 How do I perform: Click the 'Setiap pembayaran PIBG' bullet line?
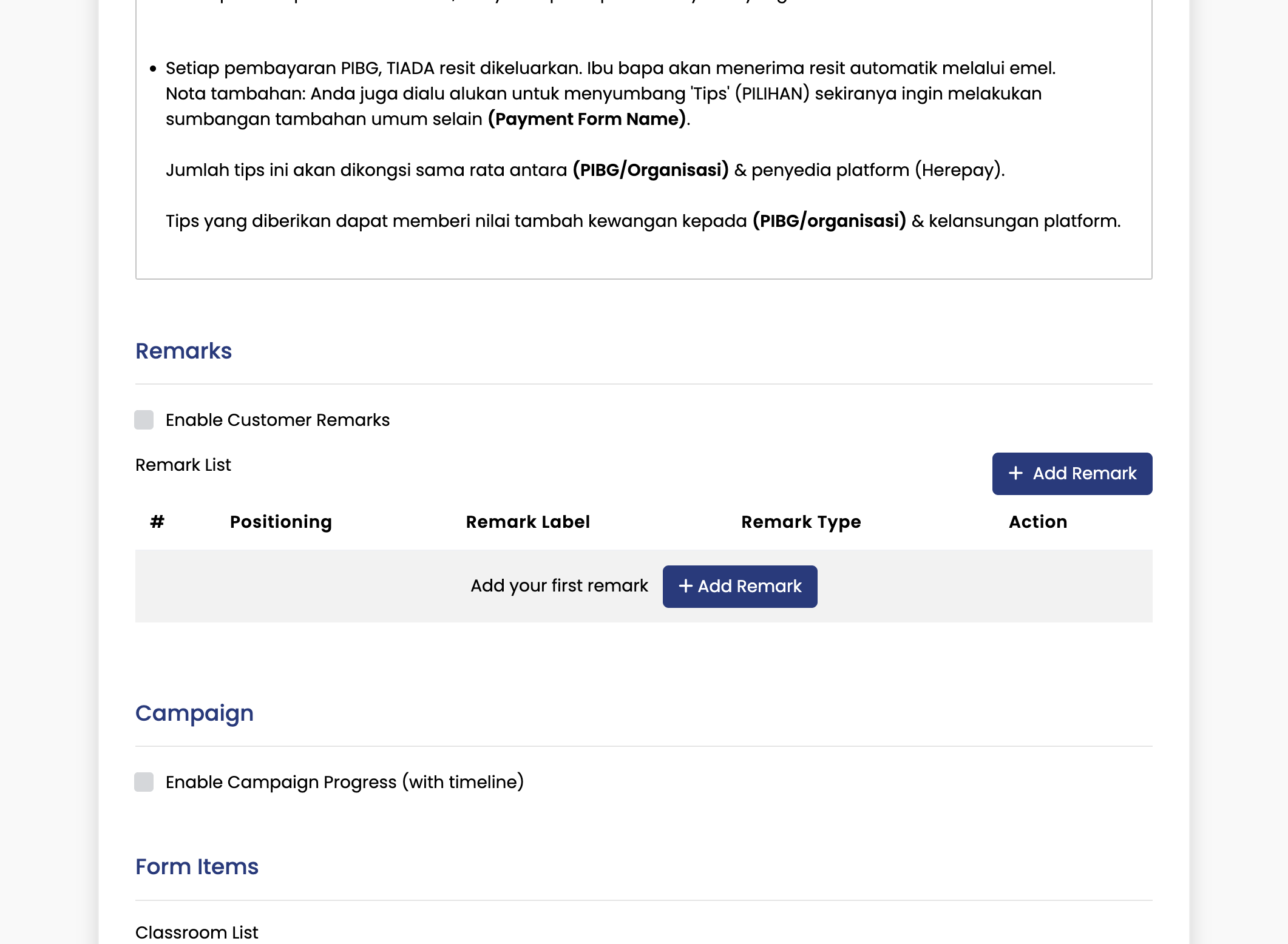tap(611, 68)
